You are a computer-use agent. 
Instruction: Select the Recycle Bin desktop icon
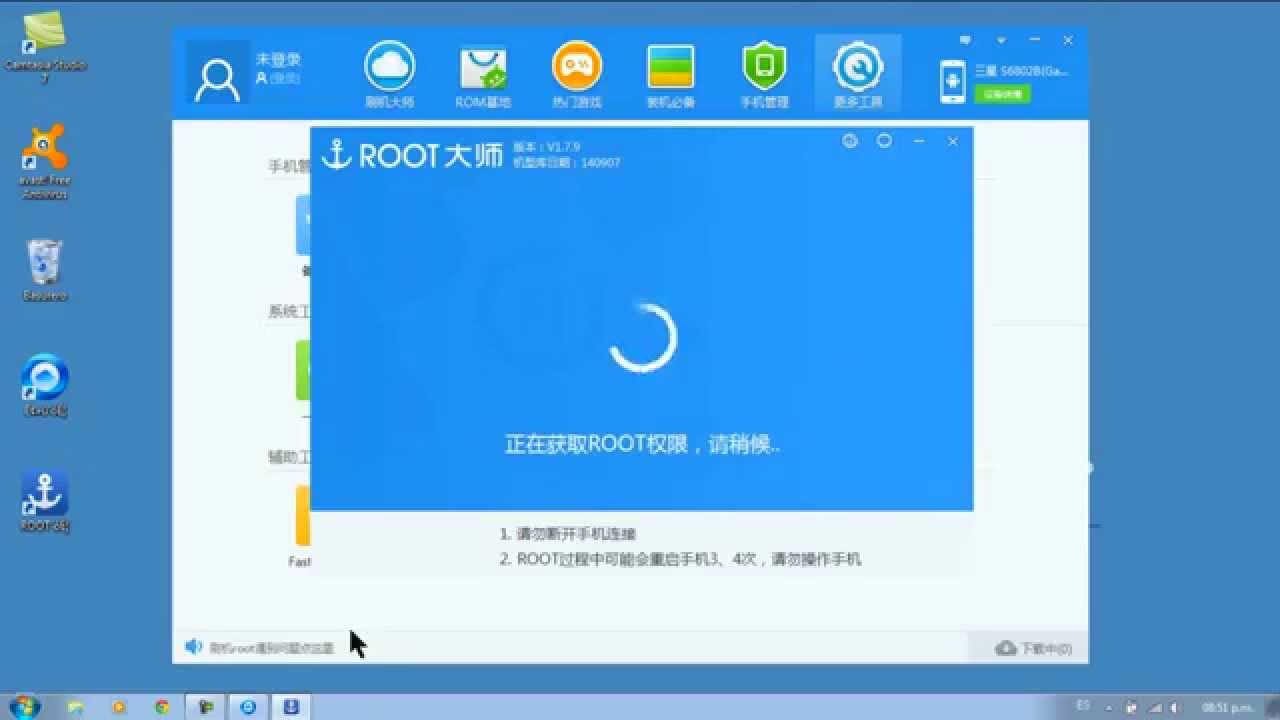[x=44, y=270]
